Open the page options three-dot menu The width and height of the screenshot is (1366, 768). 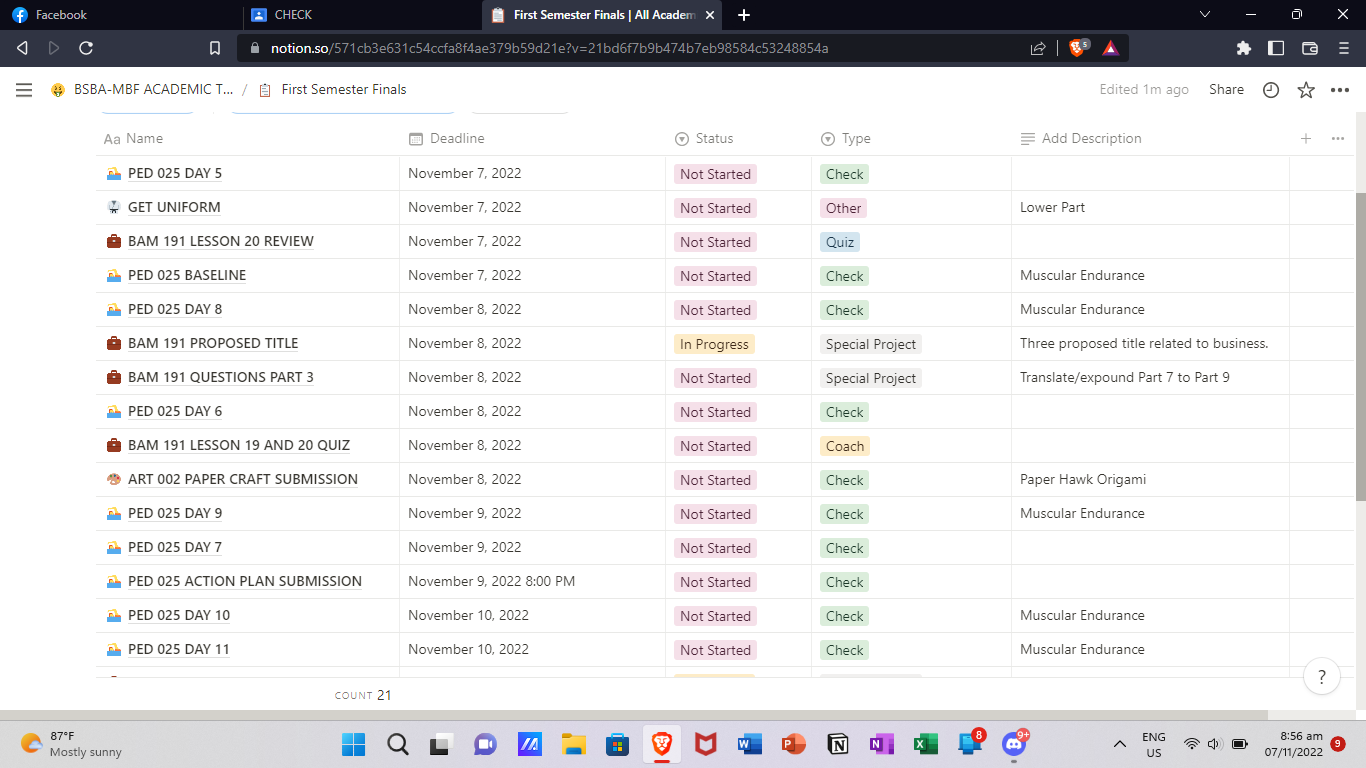[1340, 90]
